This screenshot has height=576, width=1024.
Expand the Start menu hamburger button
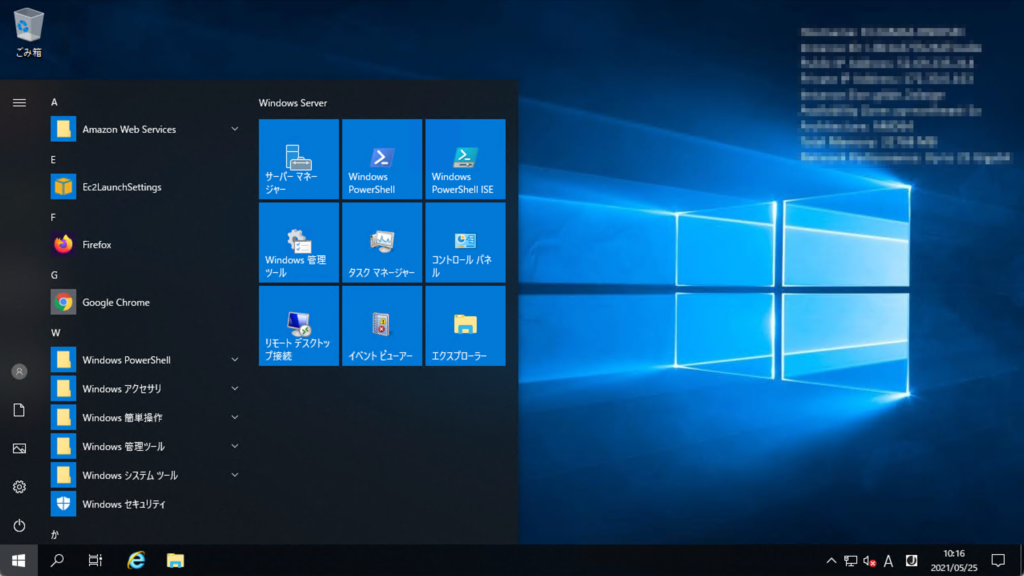[19, 103]
